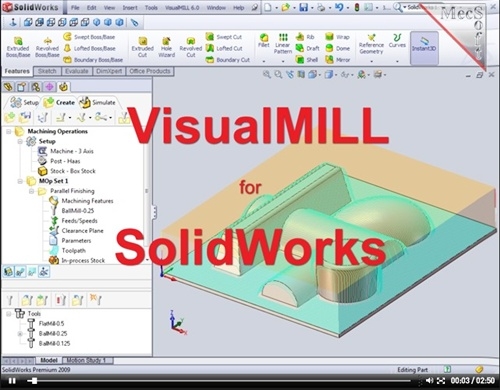This screenshot has width=500, height=390.
Task: Pause the video playback
Action: click(x=12, y=381)
